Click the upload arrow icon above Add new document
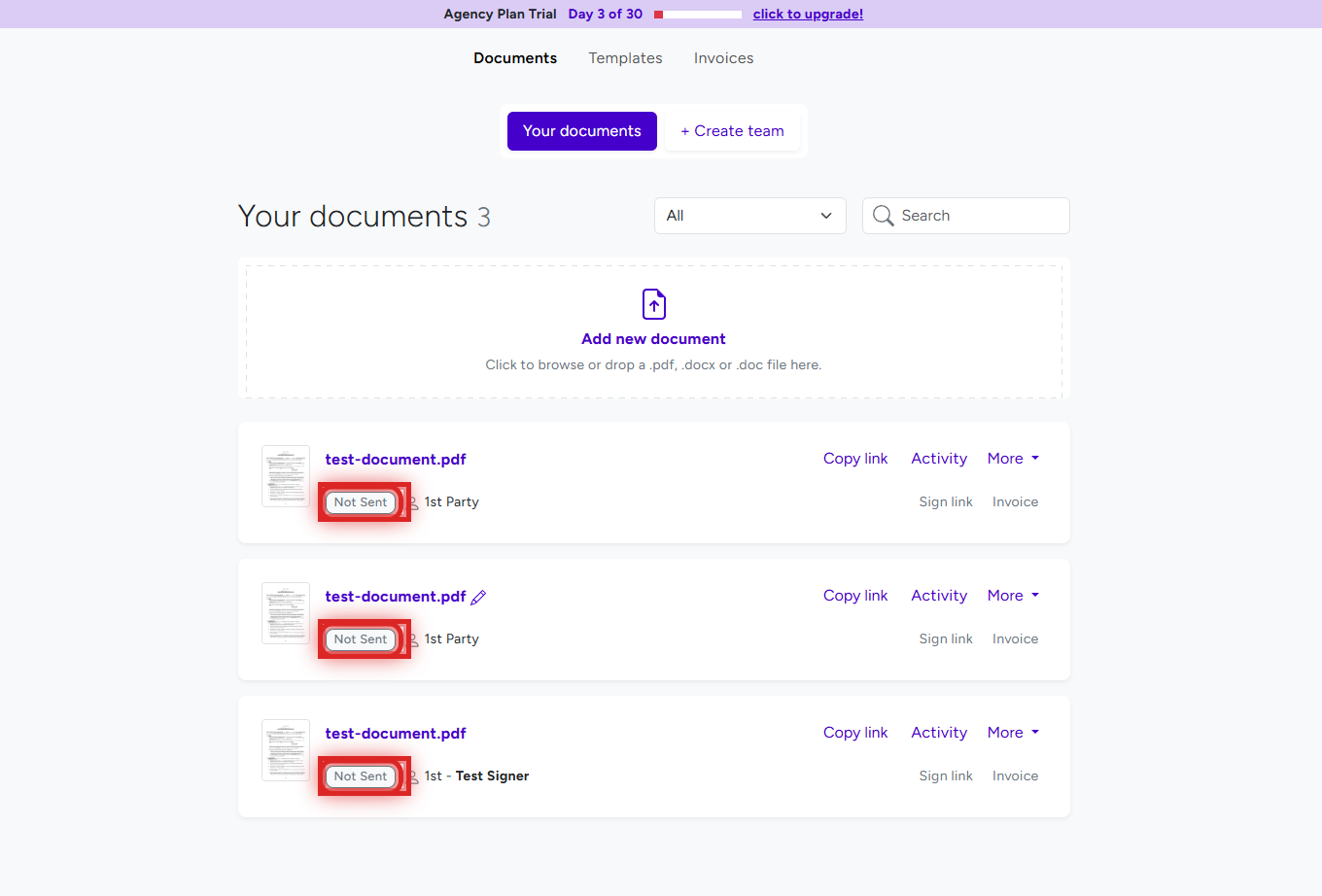The image size is (1322, 896). pos(653,303)
